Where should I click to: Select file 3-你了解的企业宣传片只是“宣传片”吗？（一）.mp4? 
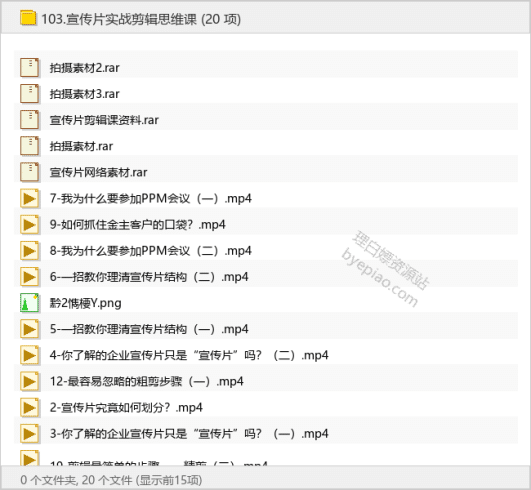[x=189, y=434]
